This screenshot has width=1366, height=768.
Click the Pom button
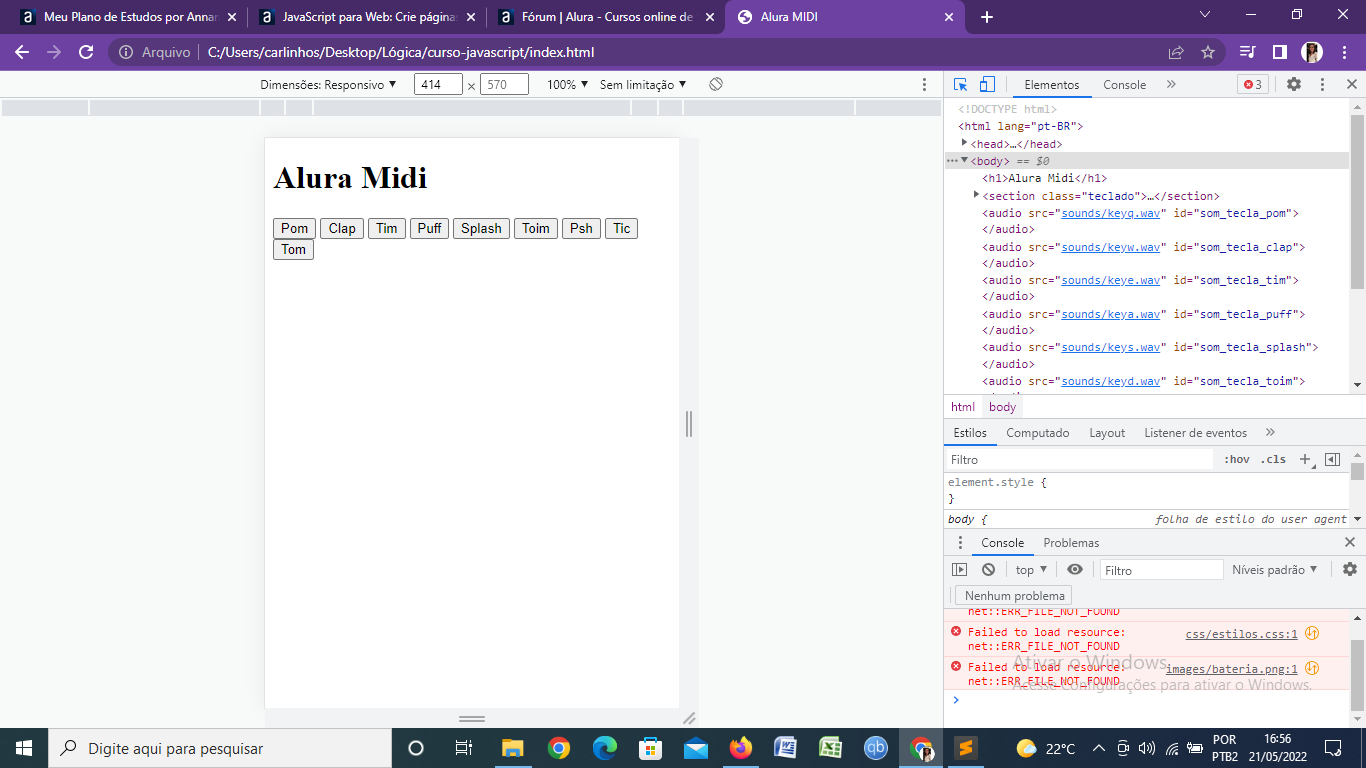[294, 229]
